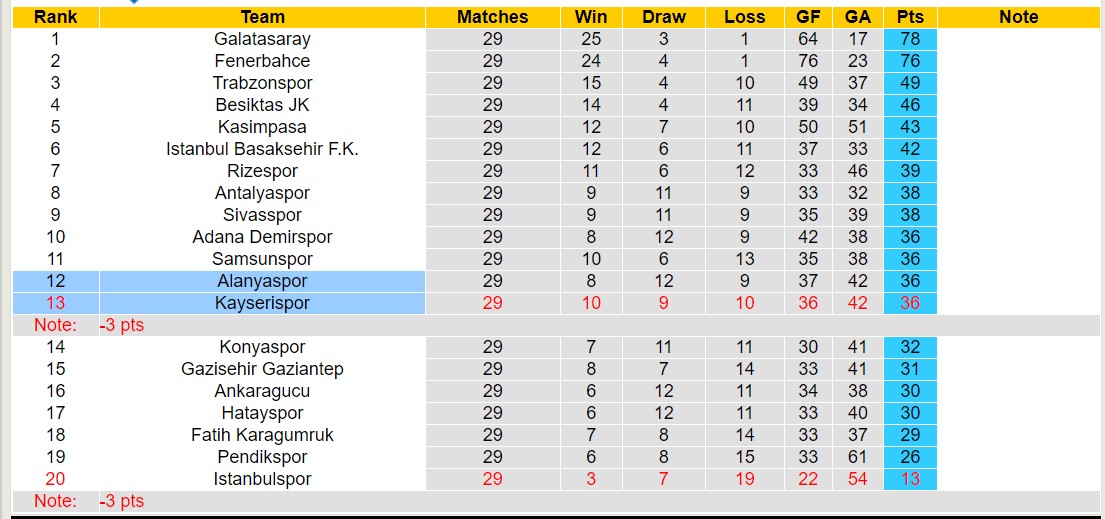Click the Kayserispor team name

coord(262,303)
